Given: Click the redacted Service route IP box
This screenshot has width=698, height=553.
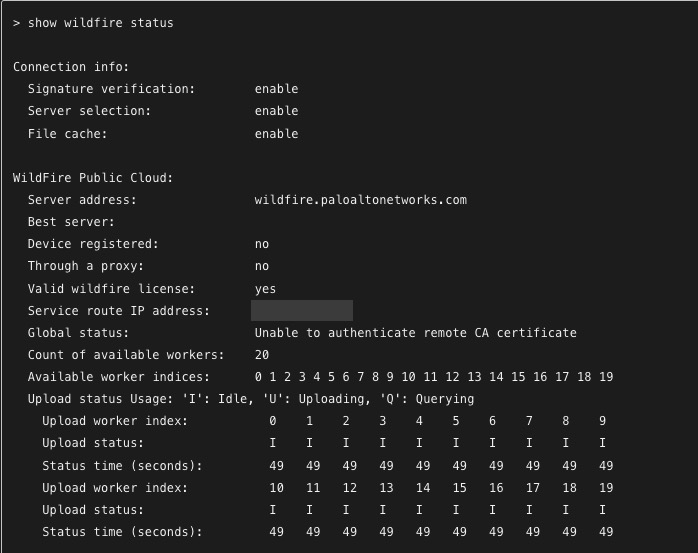Looking at the screenshot, I should coord(302,310).
